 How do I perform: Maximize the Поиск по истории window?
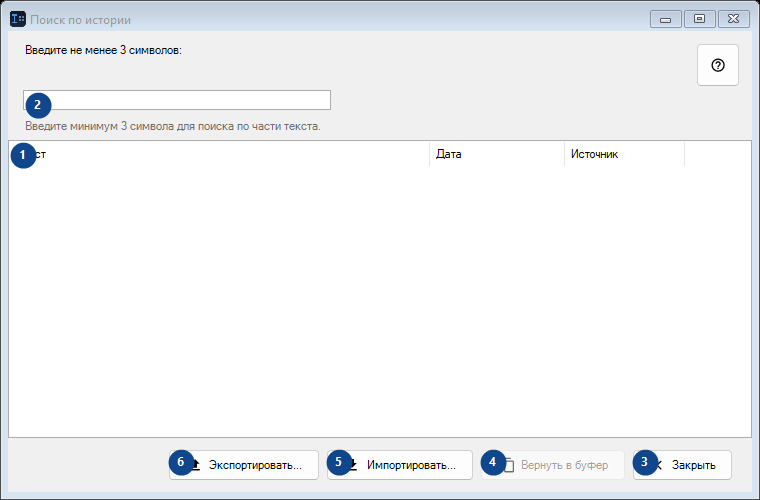[699, 19]
